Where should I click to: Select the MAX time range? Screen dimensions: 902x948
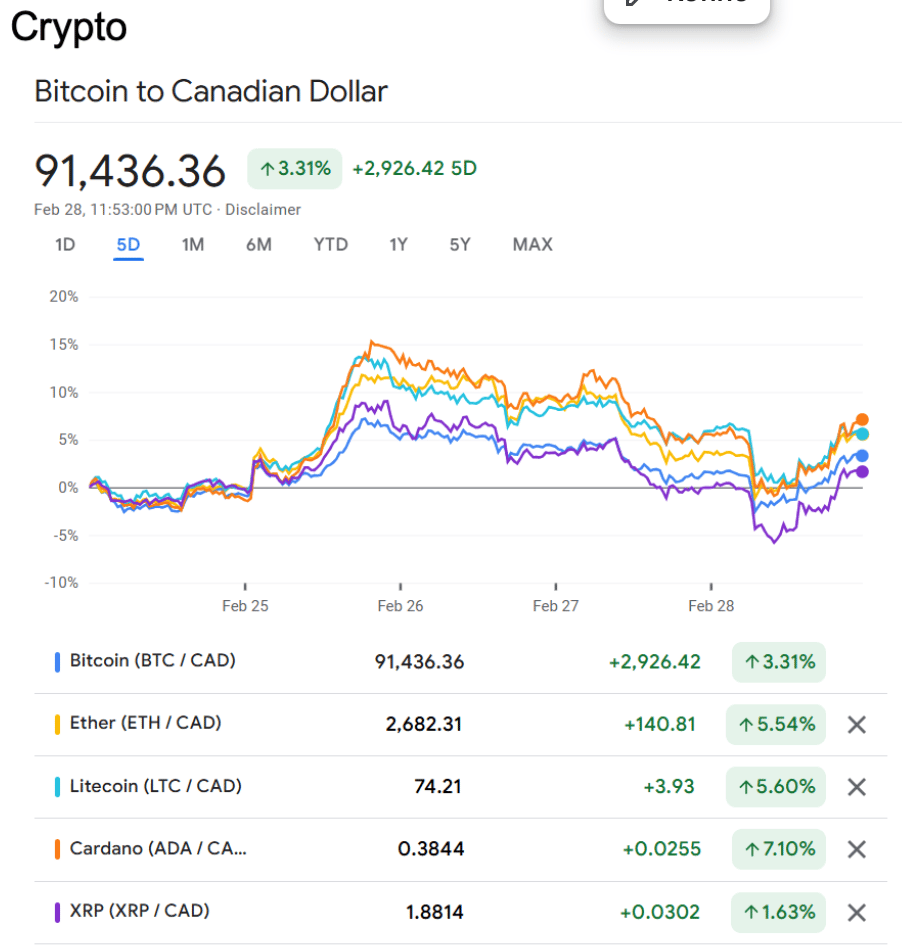click(532, 244)
